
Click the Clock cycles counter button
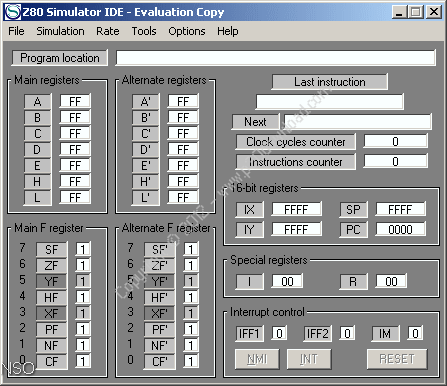(296, 142)
